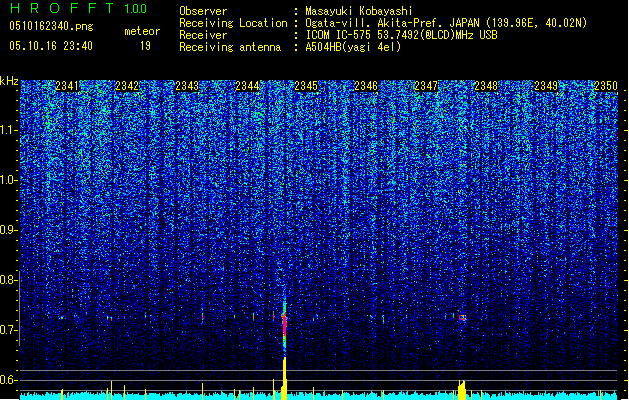Click the small red echo square near 2348

462,318
